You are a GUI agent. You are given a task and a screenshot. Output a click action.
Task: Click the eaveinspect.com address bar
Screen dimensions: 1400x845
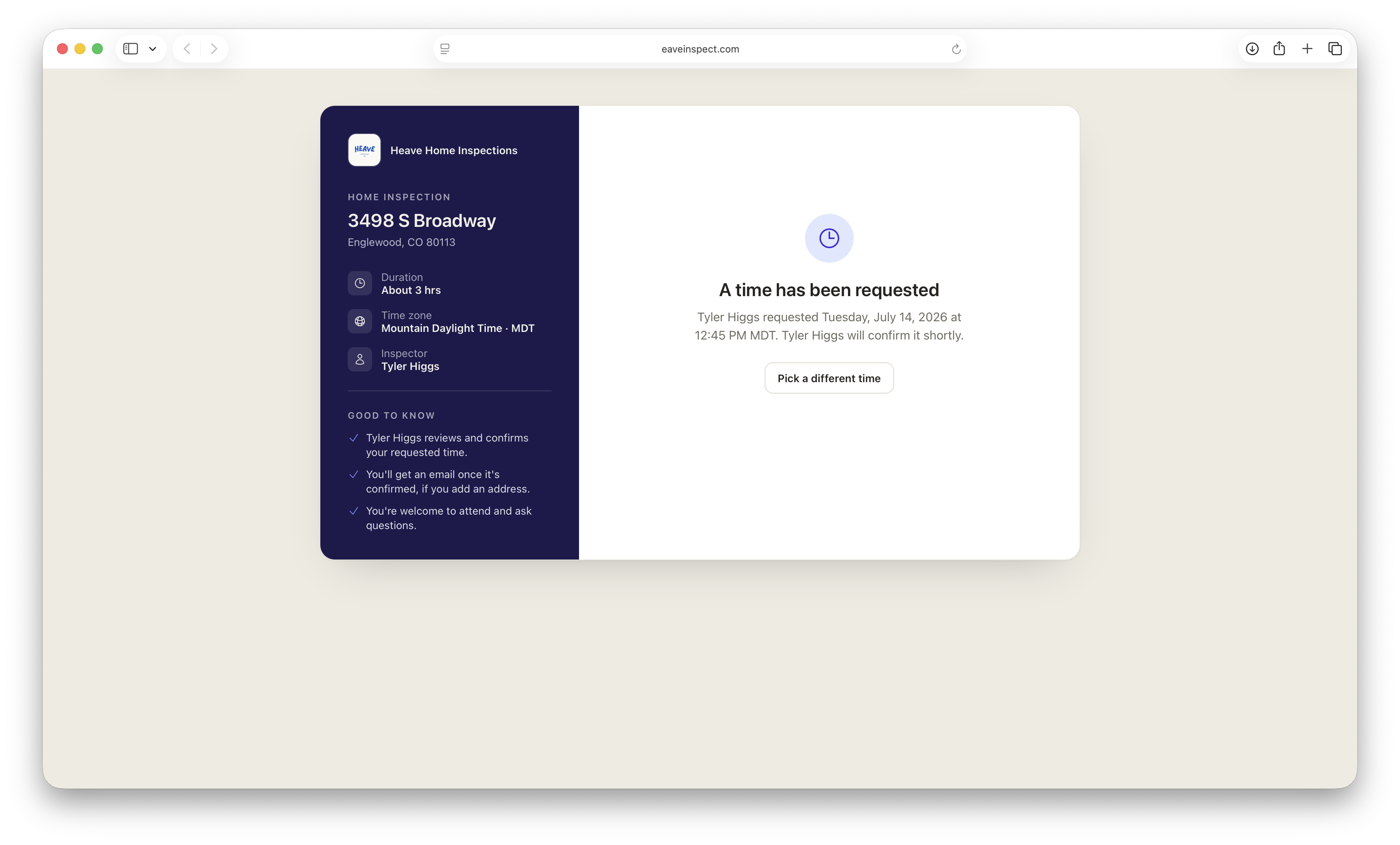pyautogui.click(x=700, y=49)
